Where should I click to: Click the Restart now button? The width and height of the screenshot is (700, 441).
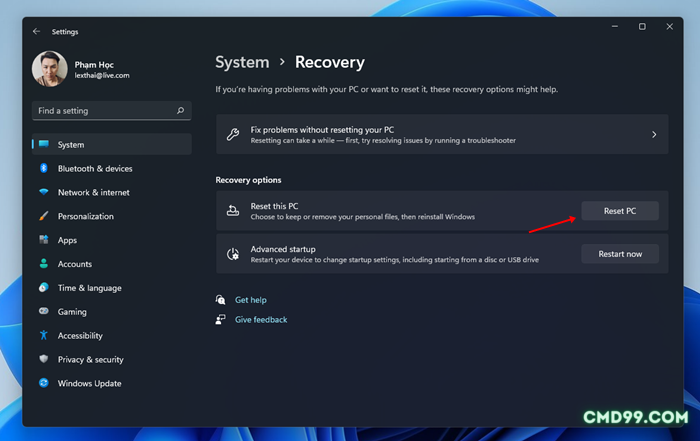[x=620, y=254]
